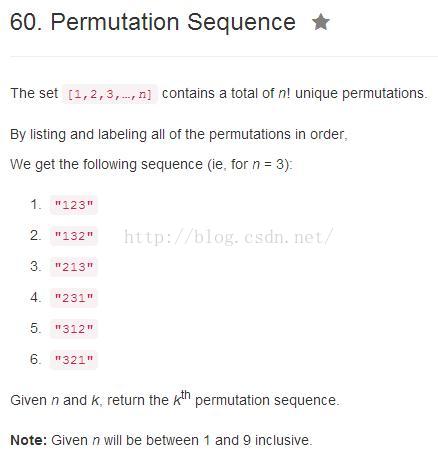The image size is (438, 452).
Task: Select the "123" permutation code block
Action: click(x=74, y=205)
